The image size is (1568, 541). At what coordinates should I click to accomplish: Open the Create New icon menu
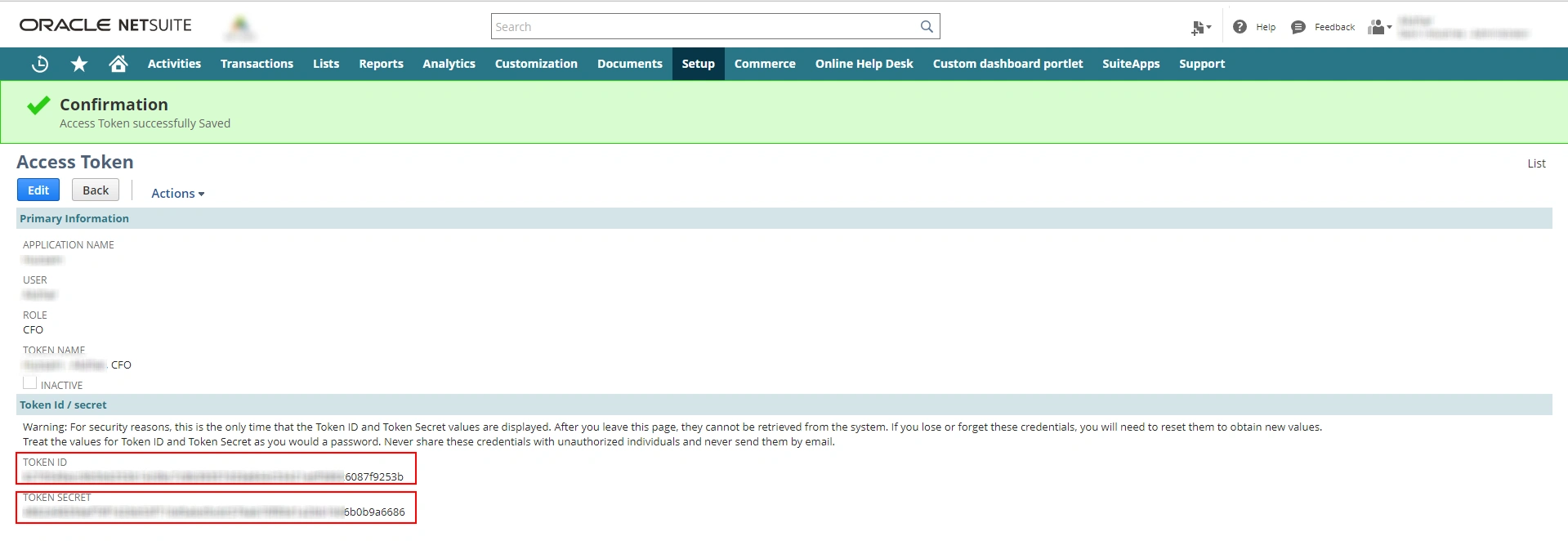point(1200,28)
